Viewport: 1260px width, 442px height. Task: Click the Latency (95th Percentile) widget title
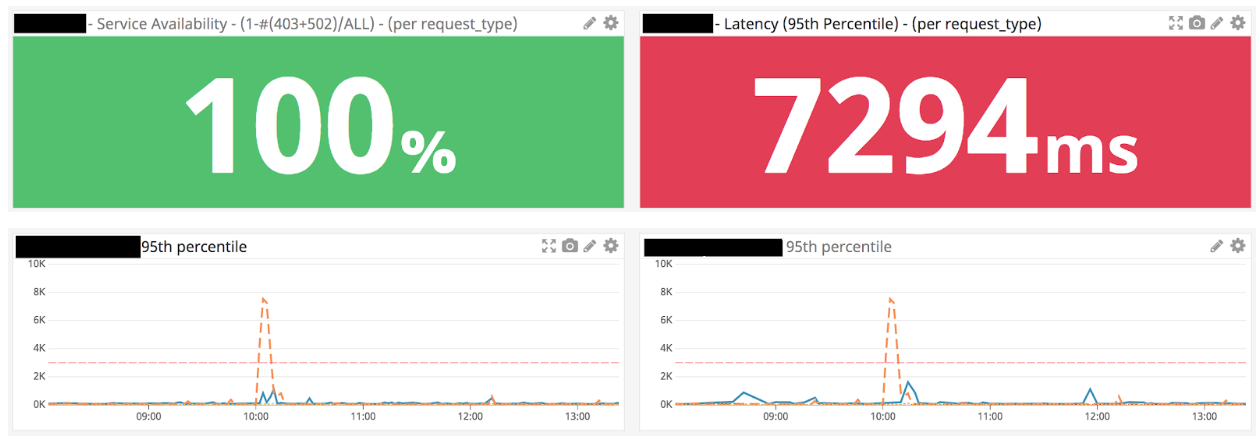click(878, 24)
